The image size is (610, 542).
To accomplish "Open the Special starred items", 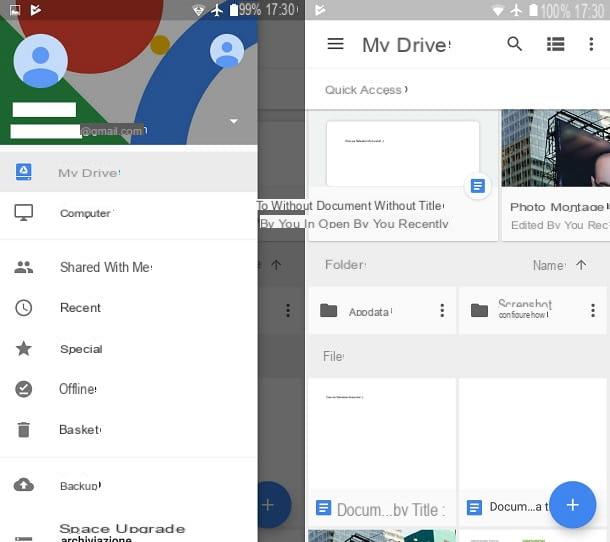I will pyautogui.click(x=128, y=349).
